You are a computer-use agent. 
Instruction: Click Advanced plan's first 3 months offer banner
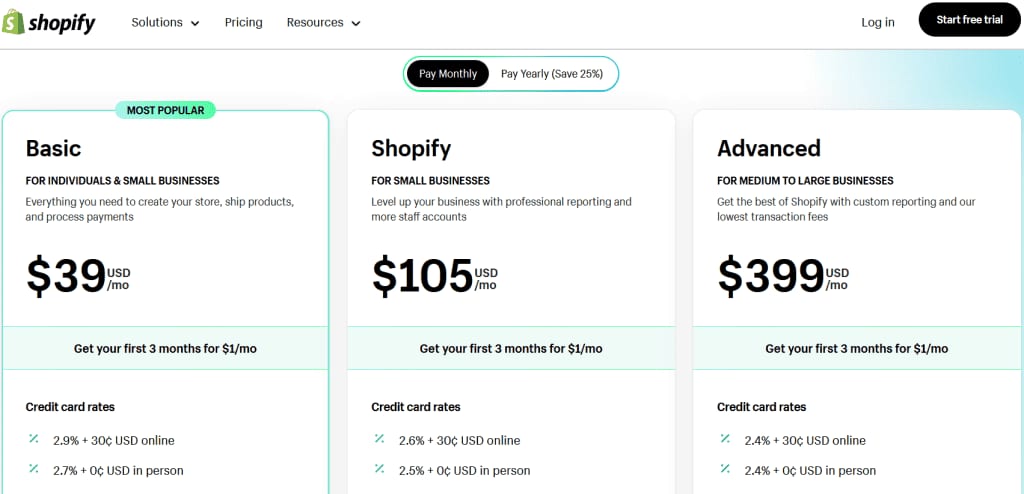856,348
